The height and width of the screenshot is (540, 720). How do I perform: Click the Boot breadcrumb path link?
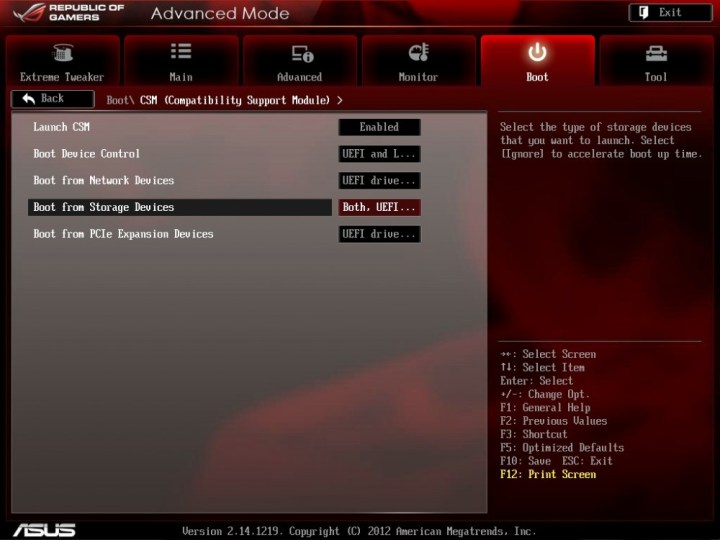(118, 100)
